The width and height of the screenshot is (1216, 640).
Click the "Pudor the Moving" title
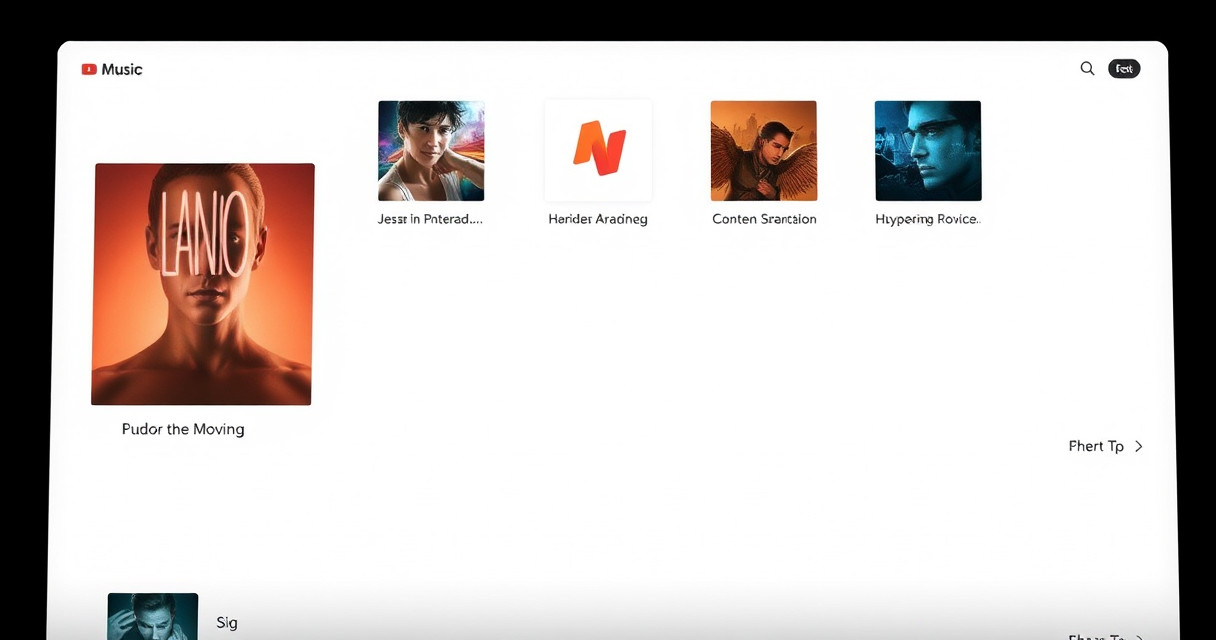pos(183,429)
